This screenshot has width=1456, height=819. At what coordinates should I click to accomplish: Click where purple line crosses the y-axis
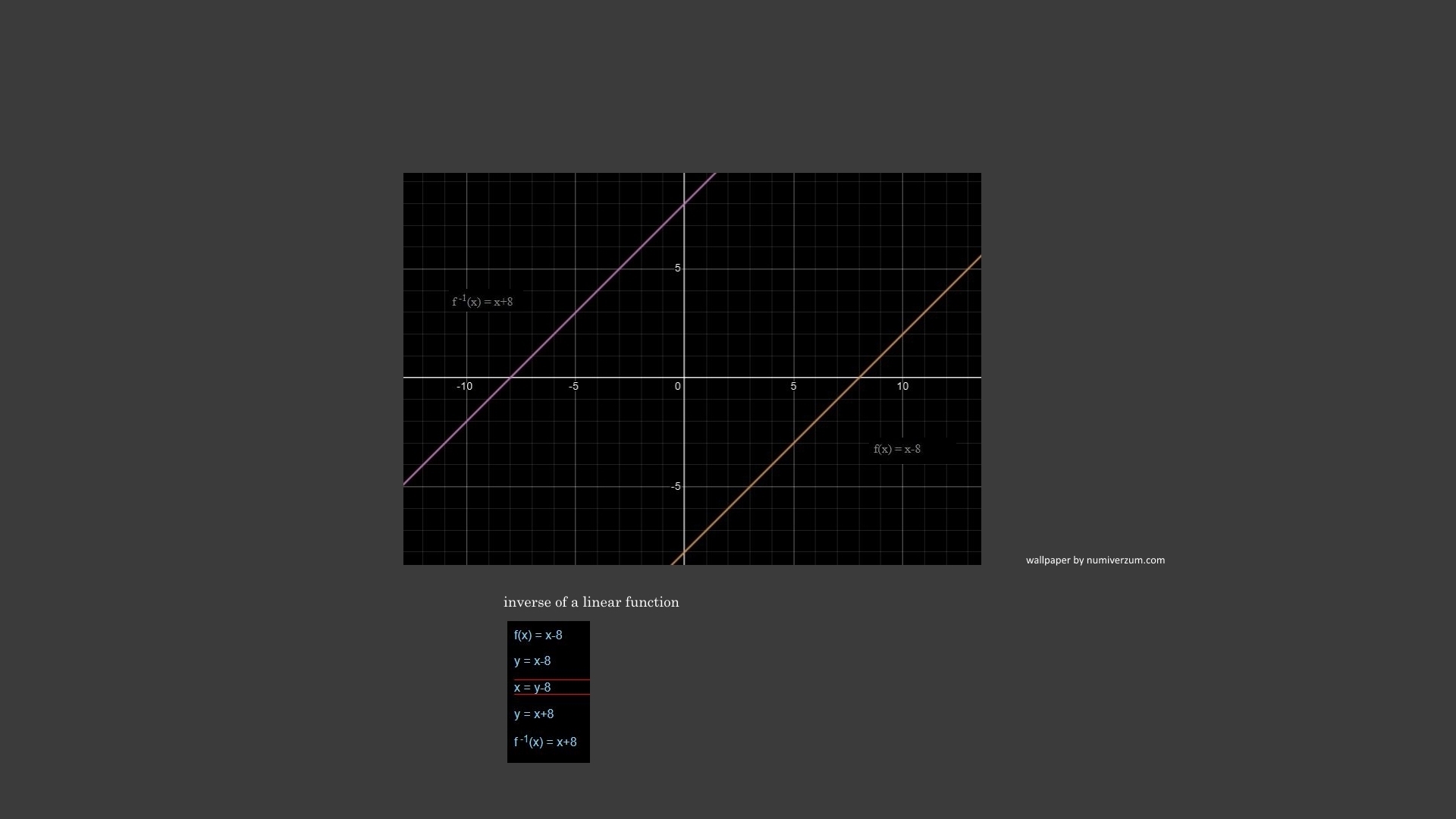[684, 203]
